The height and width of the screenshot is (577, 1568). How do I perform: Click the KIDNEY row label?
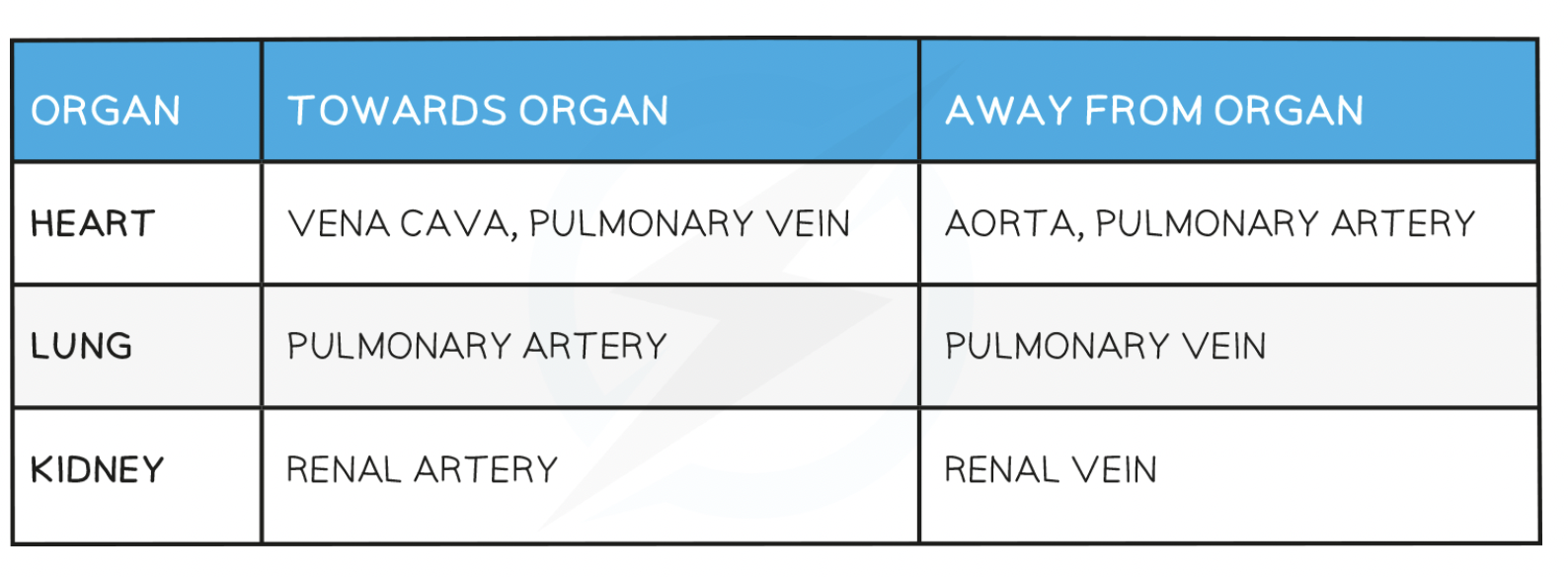tap(97, 469)
